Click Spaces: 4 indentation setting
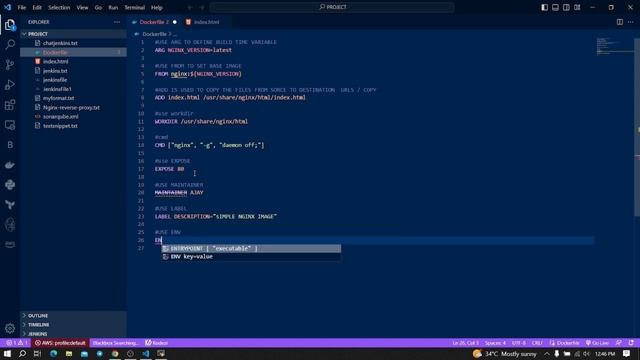Image resolution: width=640 pixels, height=360 pixels. pos(495,343)
